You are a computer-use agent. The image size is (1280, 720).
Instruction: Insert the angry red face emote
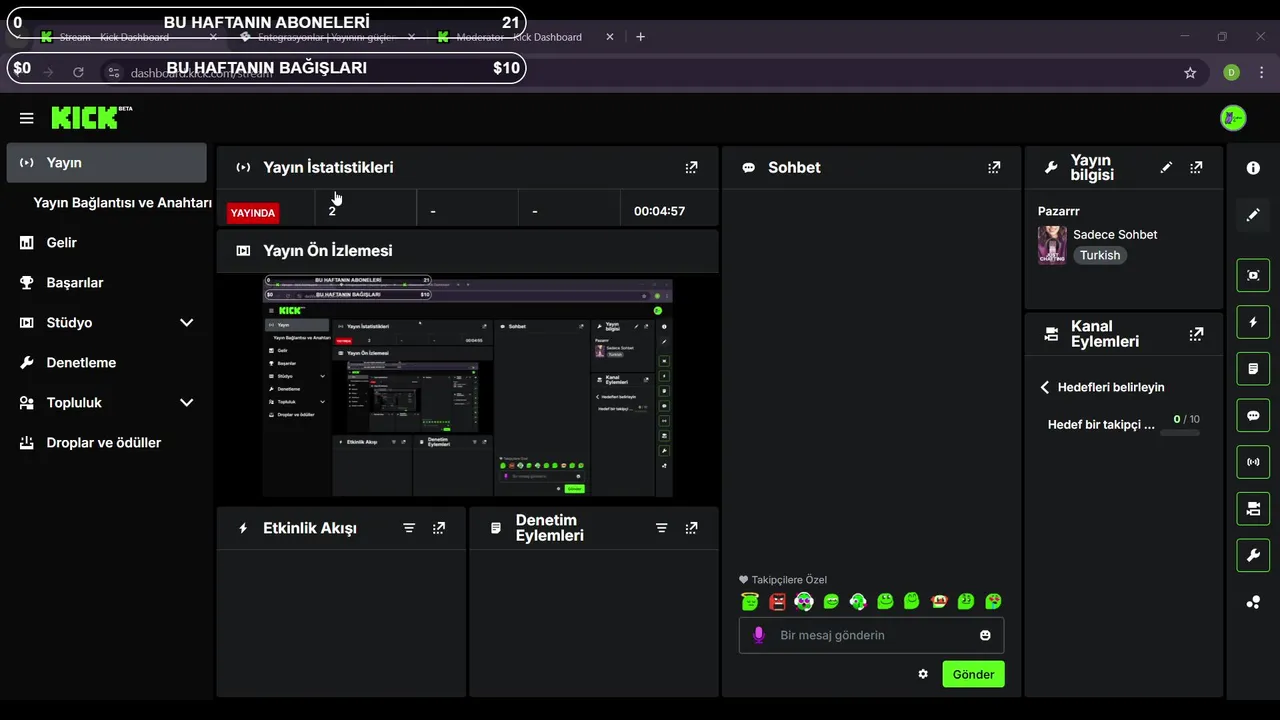[777, 601]
